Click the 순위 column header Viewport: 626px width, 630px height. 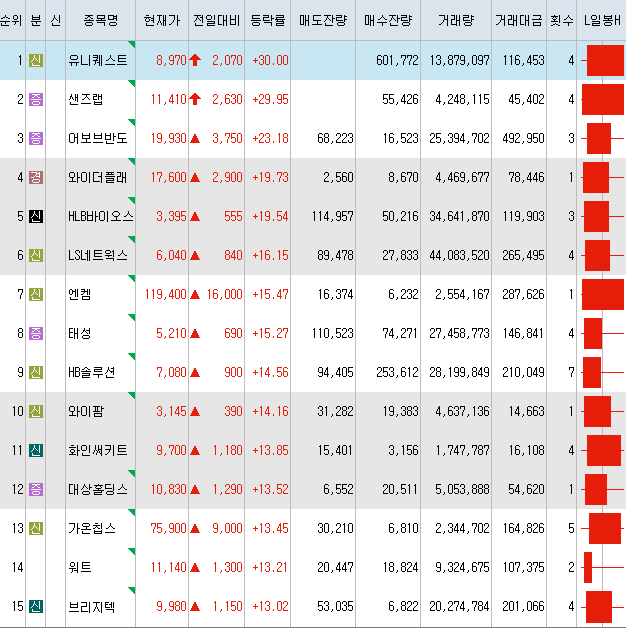point(12,20)
